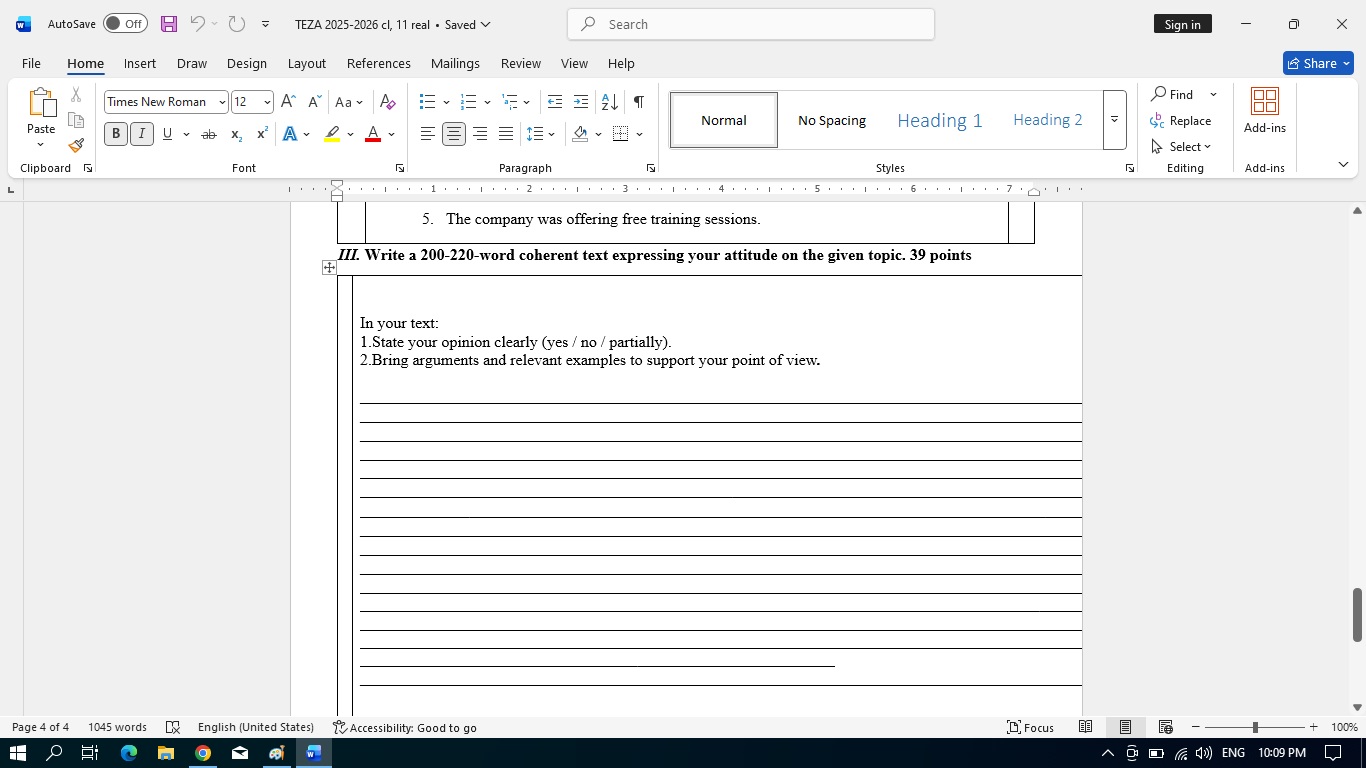This screenshot has height=768, width=1366.
Task: Adjust the zoom level slider
Action: pos(1255,727)
